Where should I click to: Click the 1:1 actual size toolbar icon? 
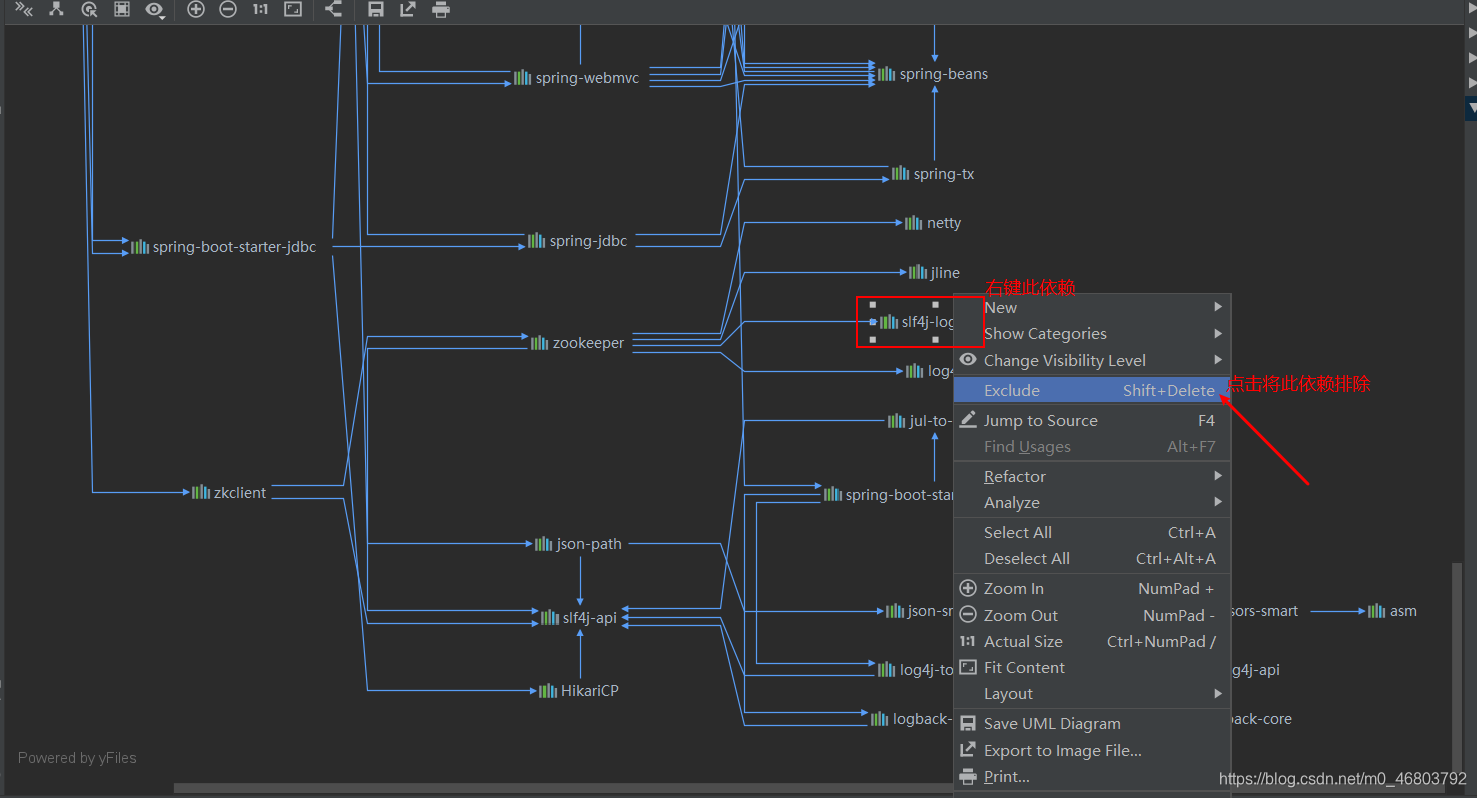point(260,10)
